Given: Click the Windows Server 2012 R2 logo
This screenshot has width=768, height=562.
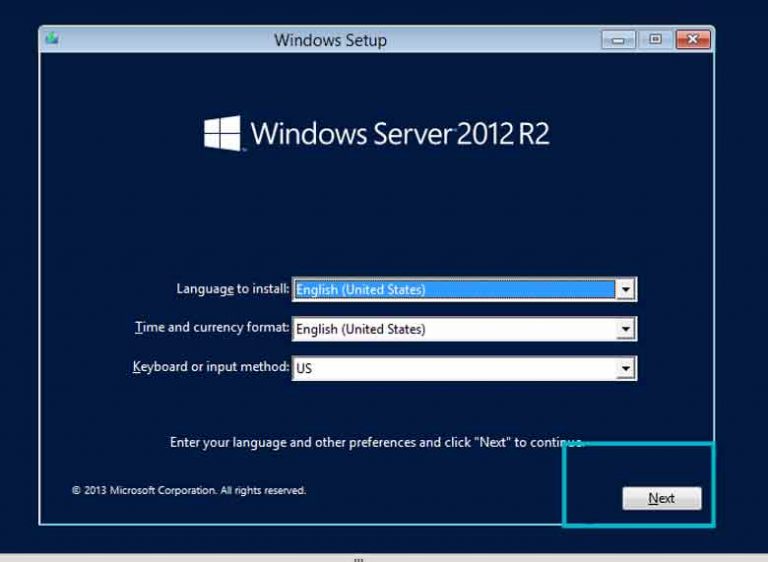Looking at the screenshot, I should coord(376,133).
